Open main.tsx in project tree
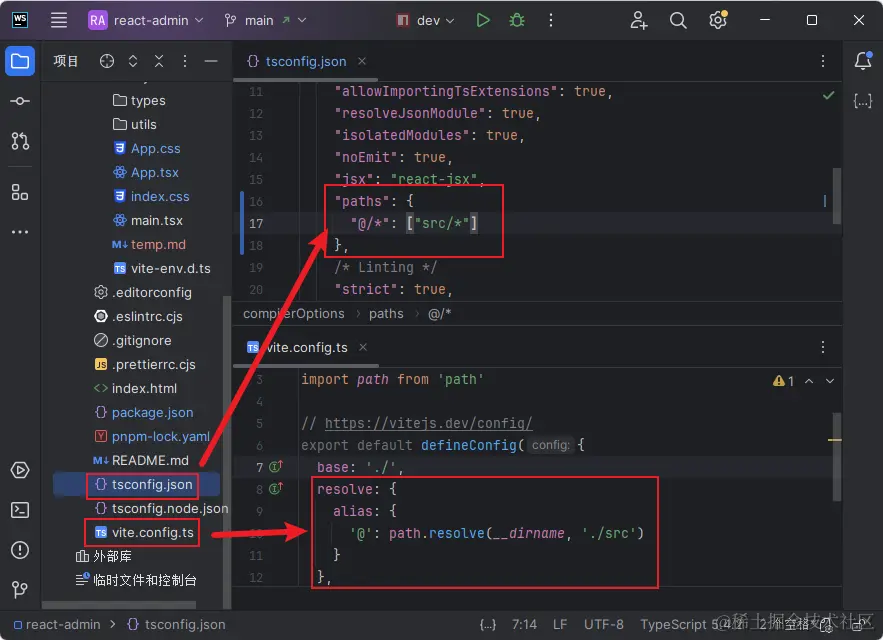Screen dimensions: 883x640 (148, 220)
